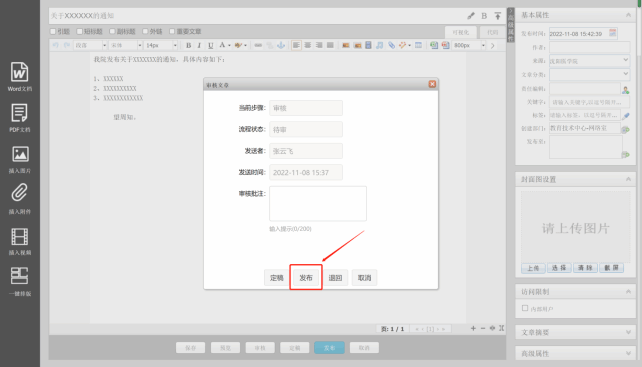Click the add icon beside 发布至
The height and width of the screenshot is (367, 642).
point(625,154)
